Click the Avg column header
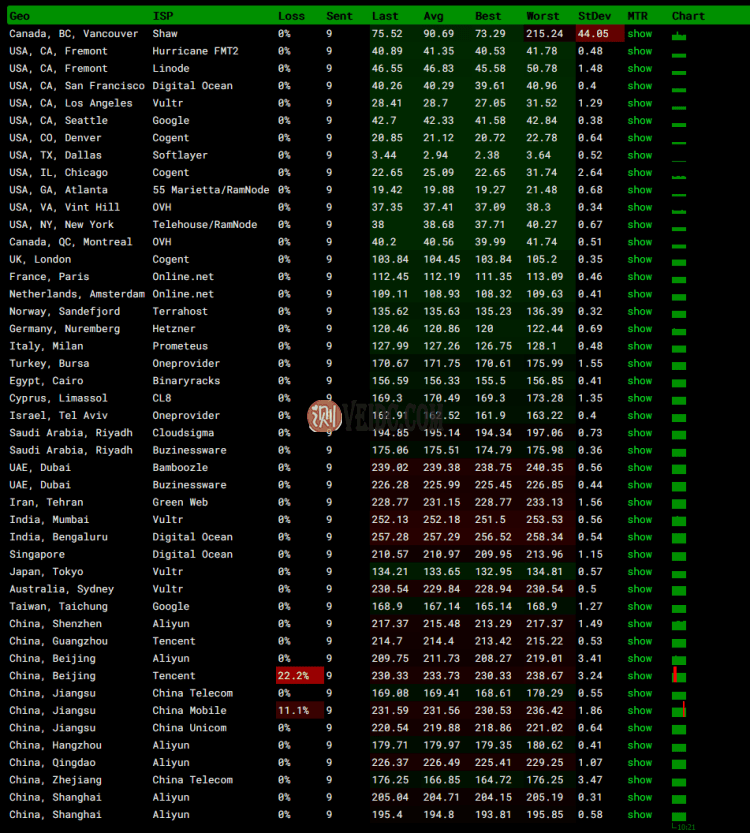The height and width of the screenshot is (833, 750). pos(433,16)
